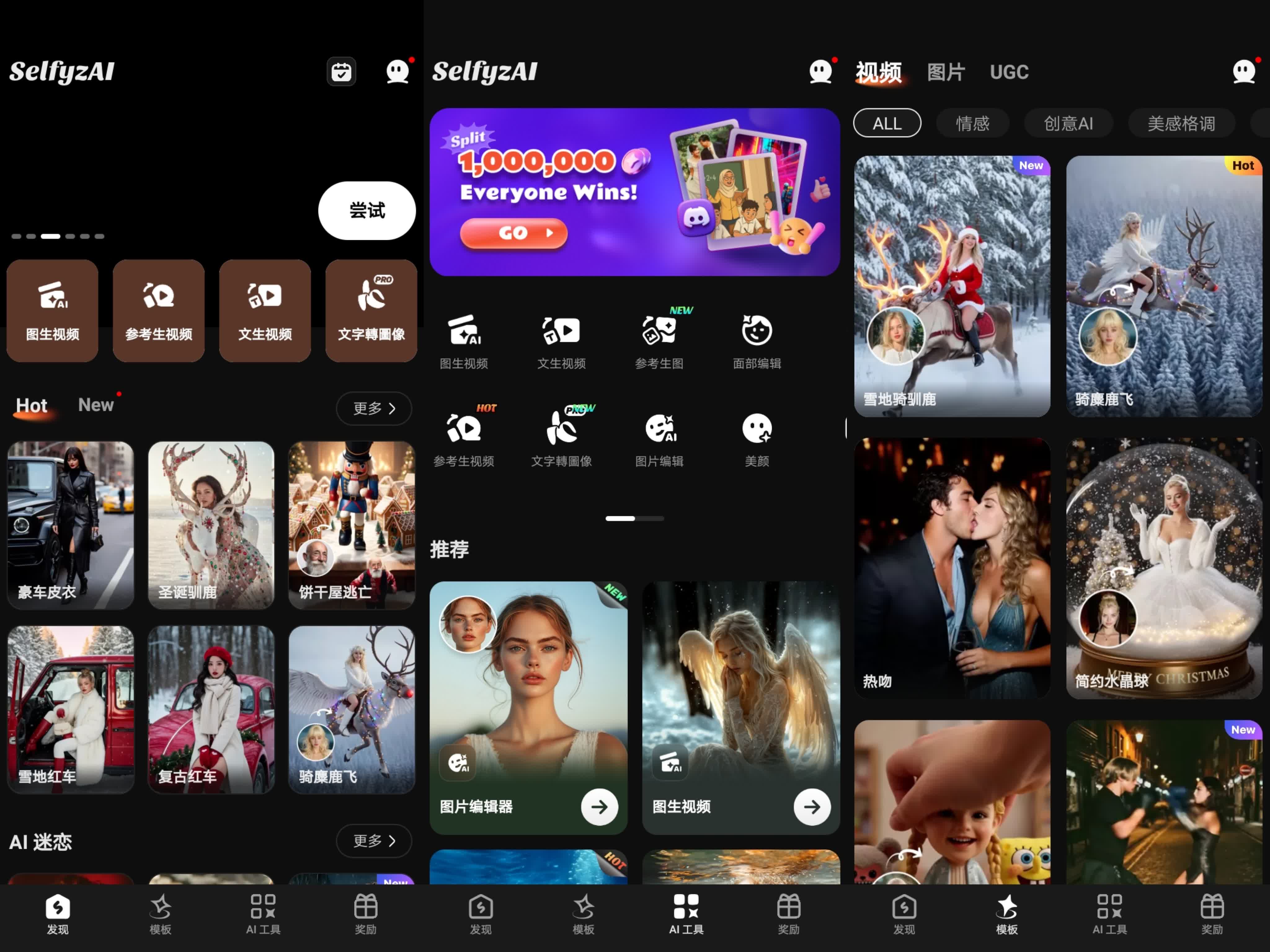1270x952 pixels.
Task: Switch filter to 美感格调 chip
Action: tap(1180, 123)
